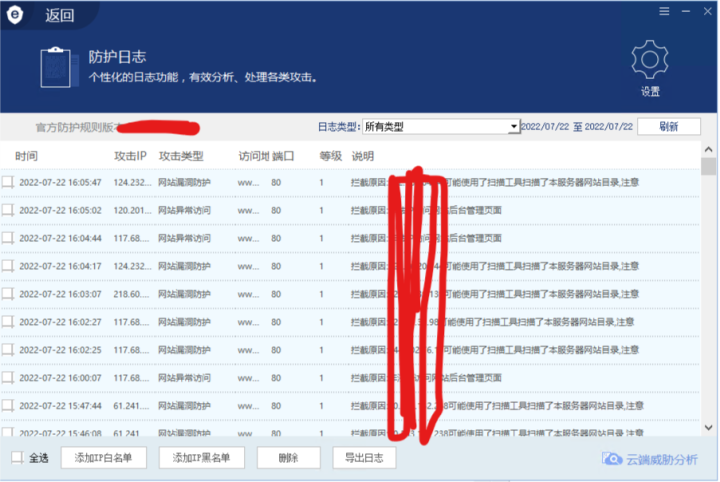This screenshot has height=482, width=720.
Task: Click the 官方防护规则版本 label
Action: [78, 128]
